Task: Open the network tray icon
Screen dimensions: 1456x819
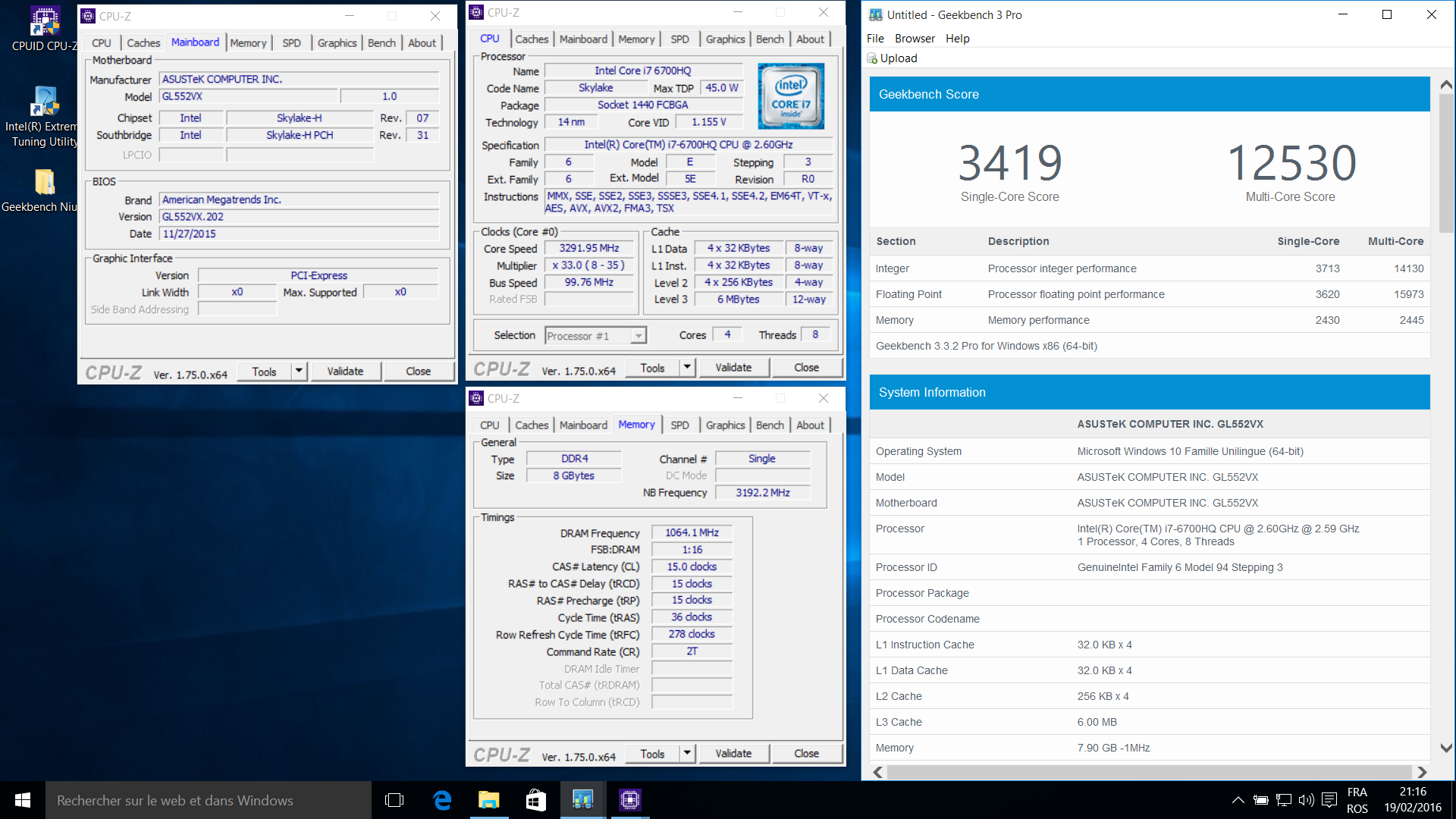Action: [1283, 800]
